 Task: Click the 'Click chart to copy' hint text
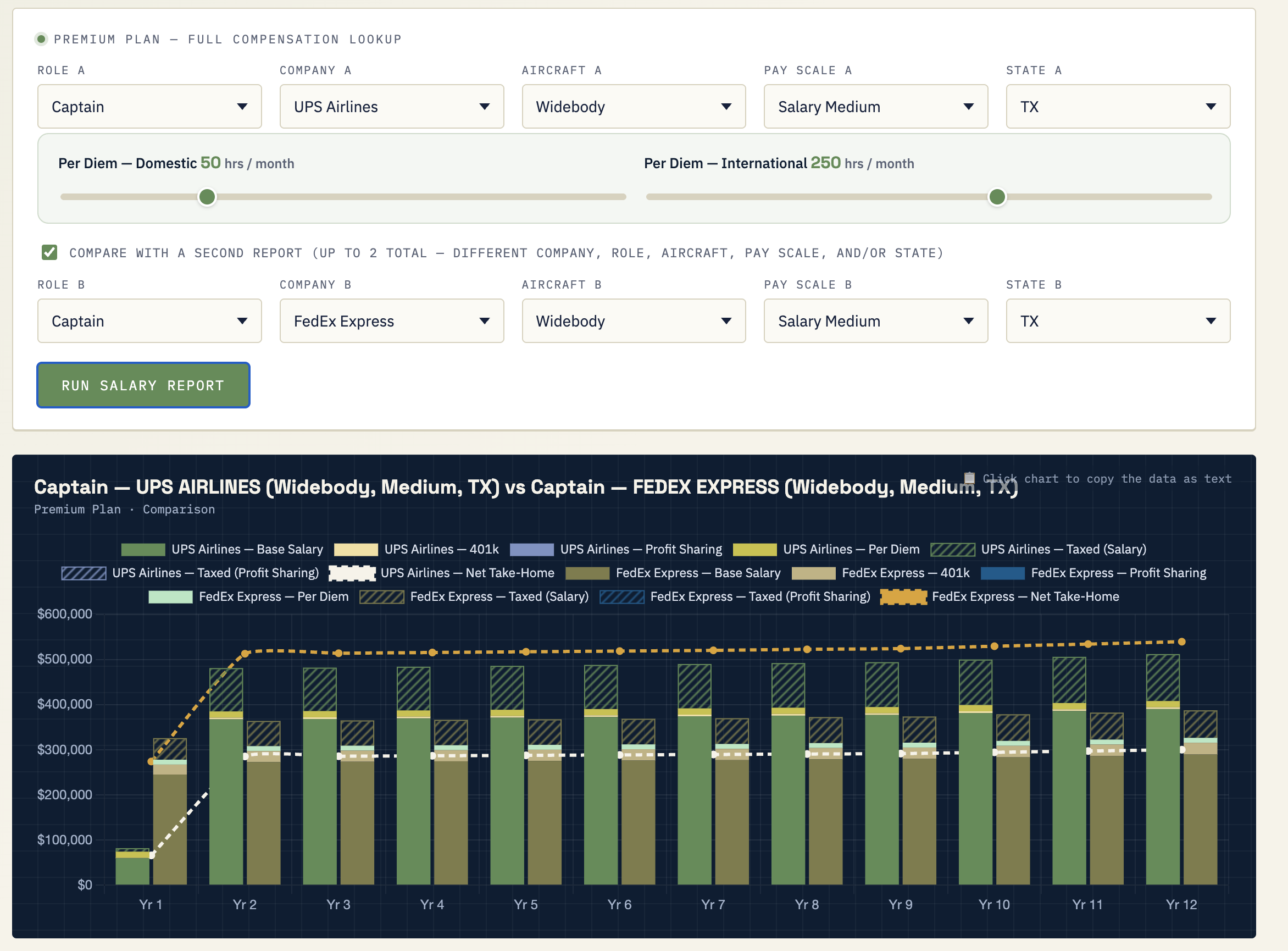[1107, 478]
